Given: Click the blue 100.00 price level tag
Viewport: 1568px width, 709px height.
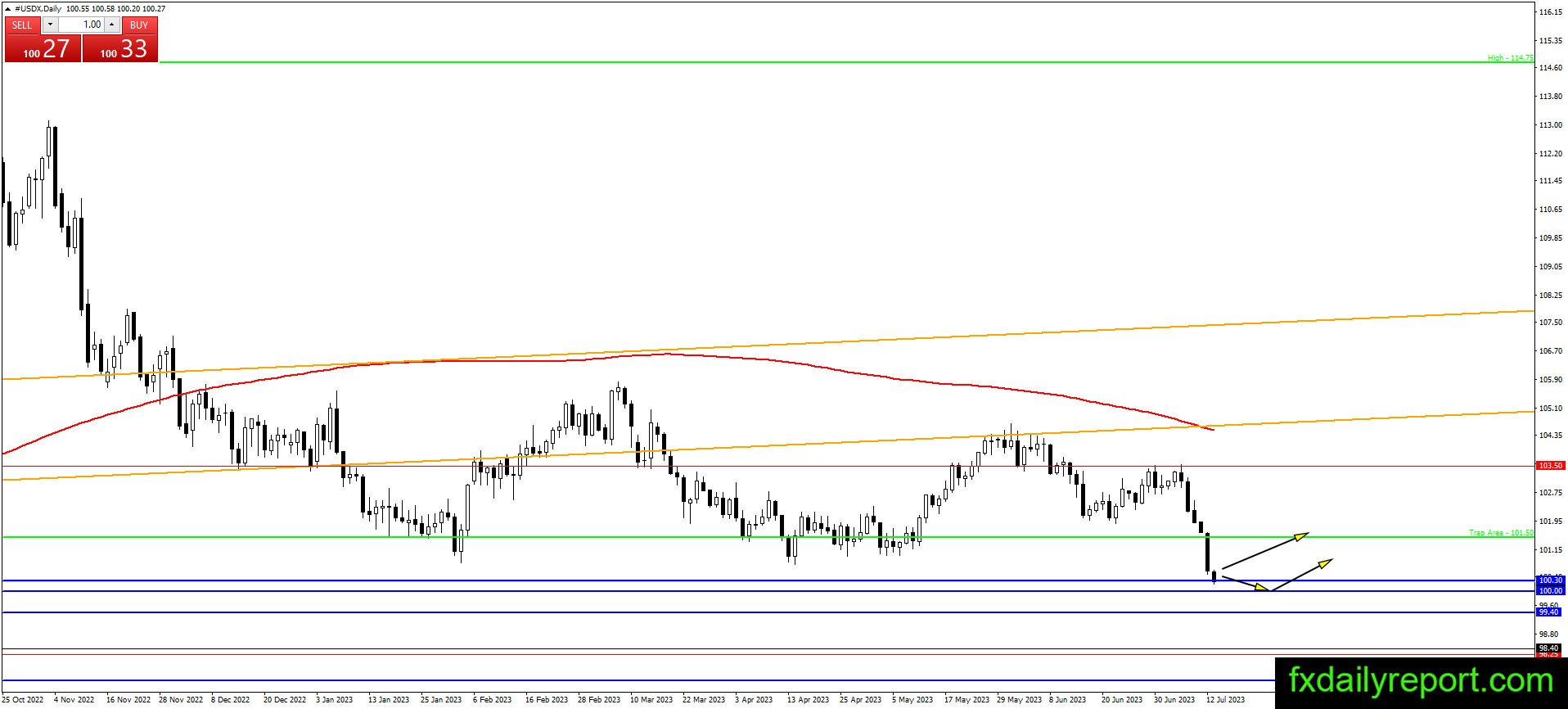Looking at the screenshot, I should click(1550, 590).
